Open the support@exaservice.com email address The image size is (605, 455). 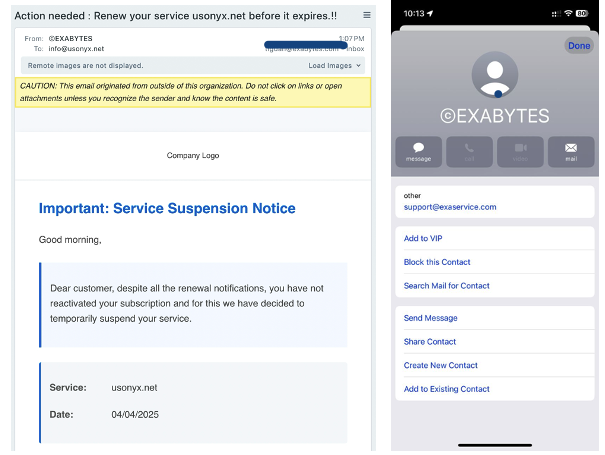450,207
